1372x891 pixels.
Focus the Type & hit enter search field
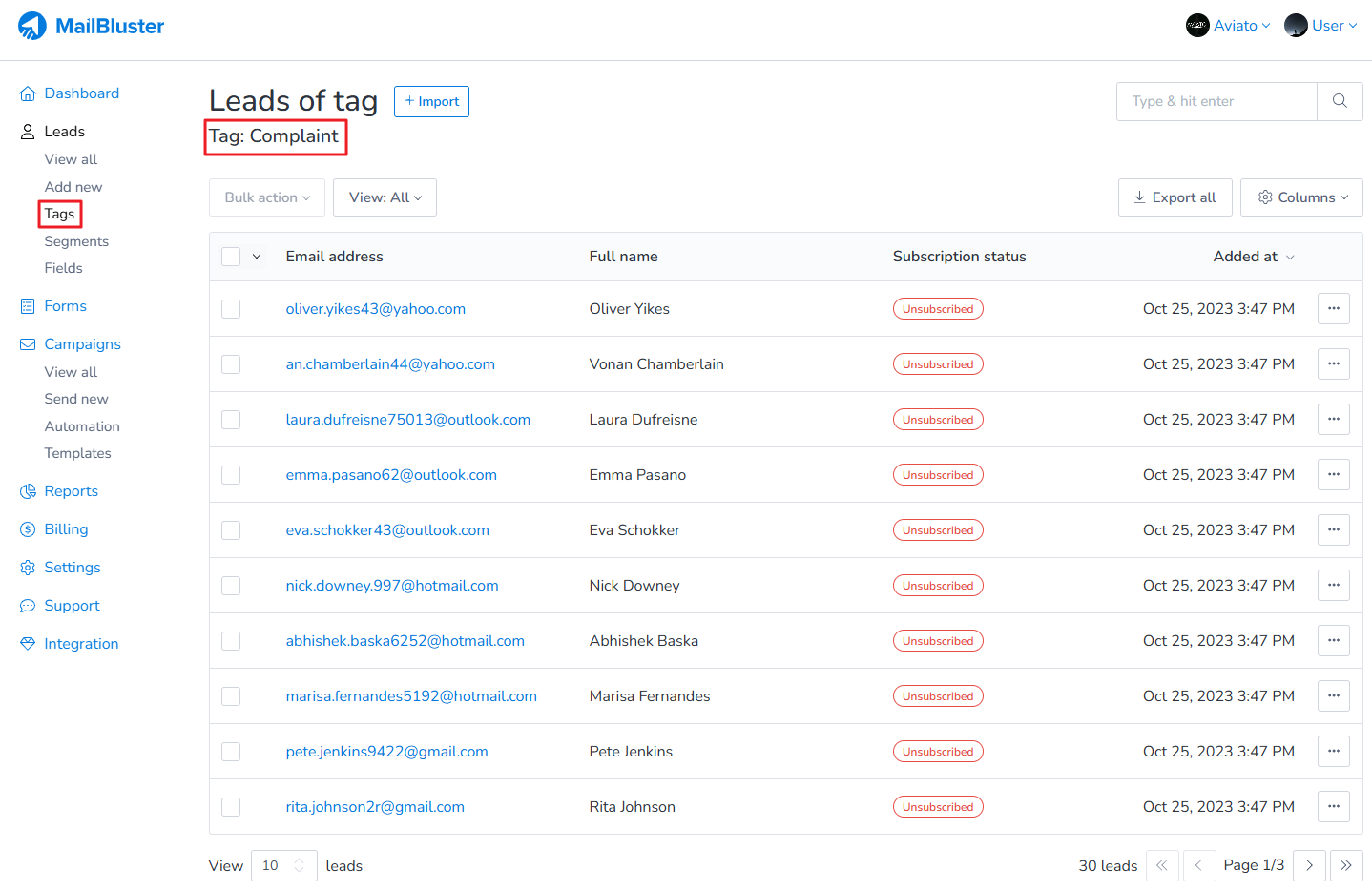(1216, 101)
